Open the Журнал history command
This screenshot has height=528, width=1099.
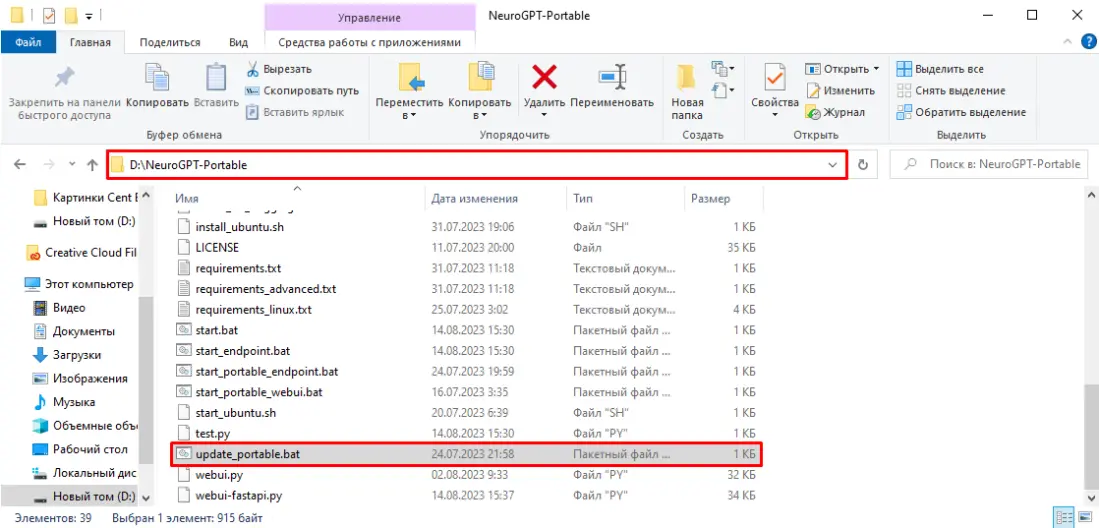[x=835, y=112]
